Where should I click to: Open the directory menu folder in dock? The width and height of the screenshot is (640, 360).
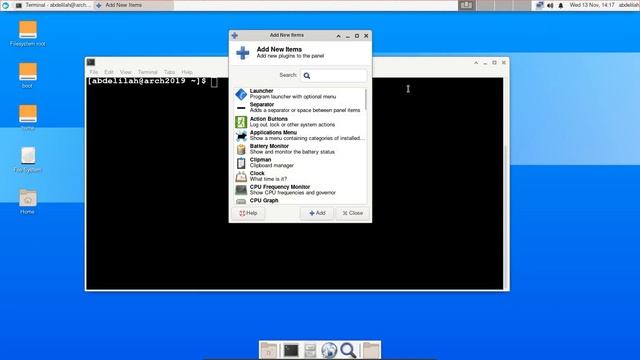[x=371, y=350]
